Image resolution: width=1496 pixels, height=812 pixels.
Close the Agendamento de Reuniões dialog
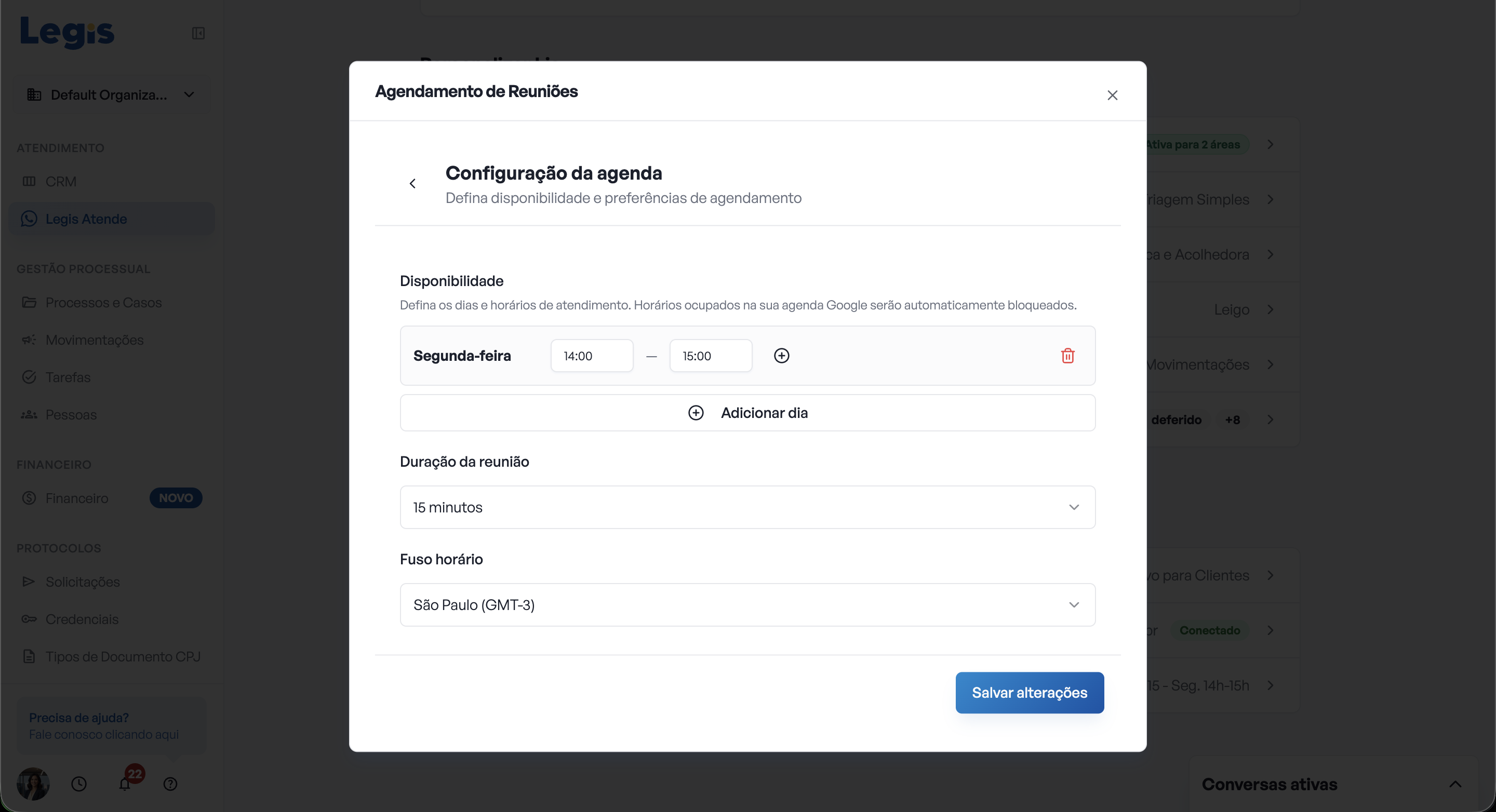[1112, 95]
